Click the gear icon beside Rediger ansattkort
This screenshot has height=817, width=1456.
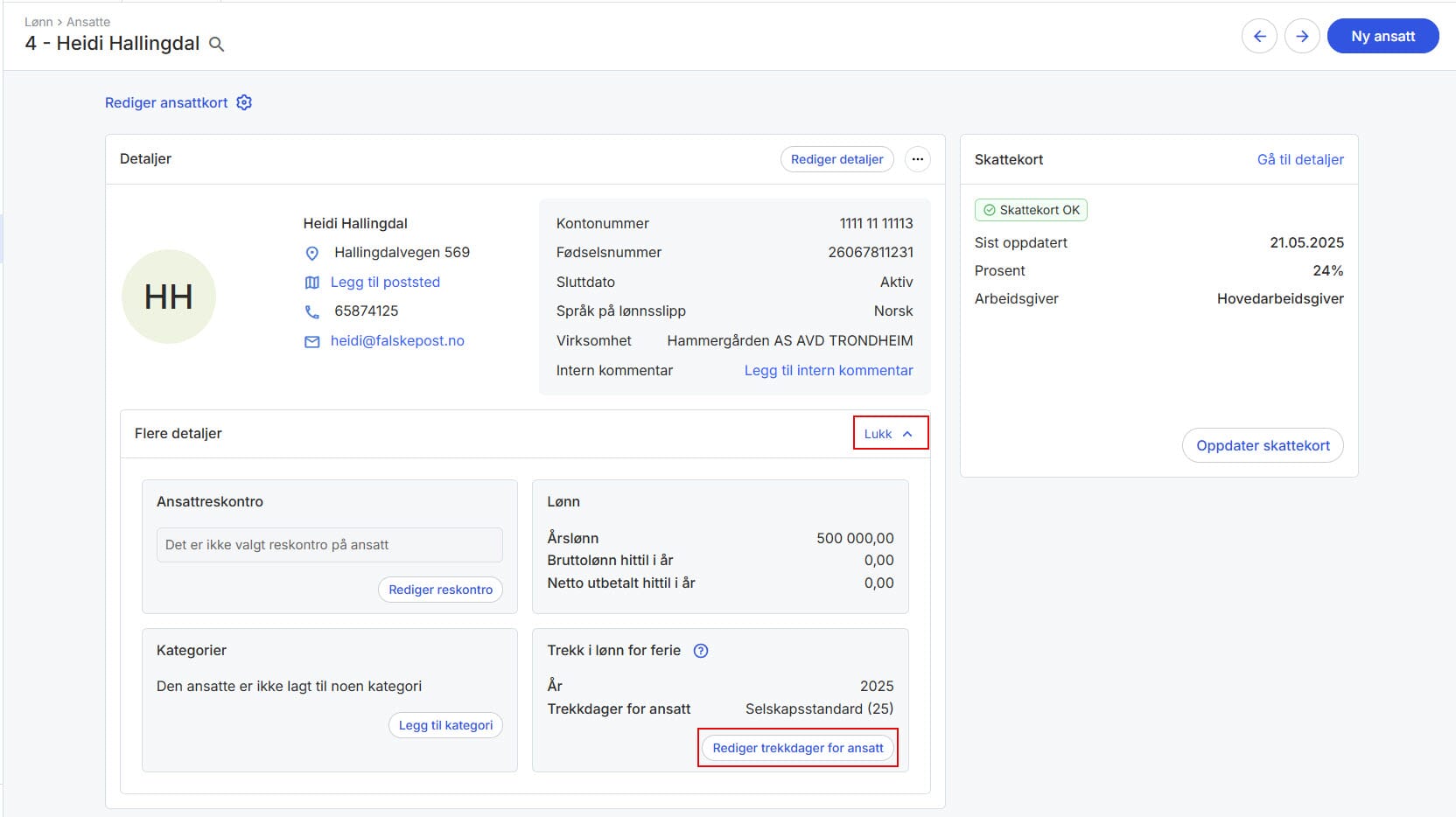(244, 102)
